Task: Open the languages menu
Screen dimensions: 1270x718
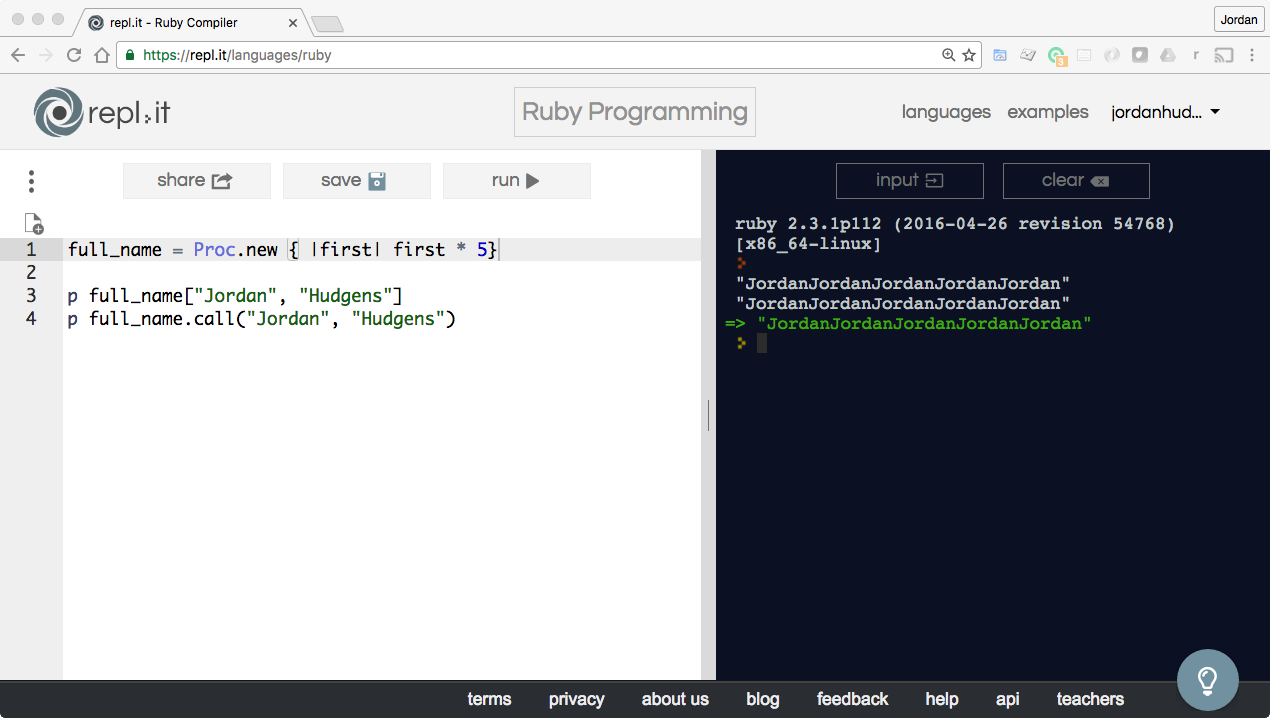Action: [x=946, y=112]
